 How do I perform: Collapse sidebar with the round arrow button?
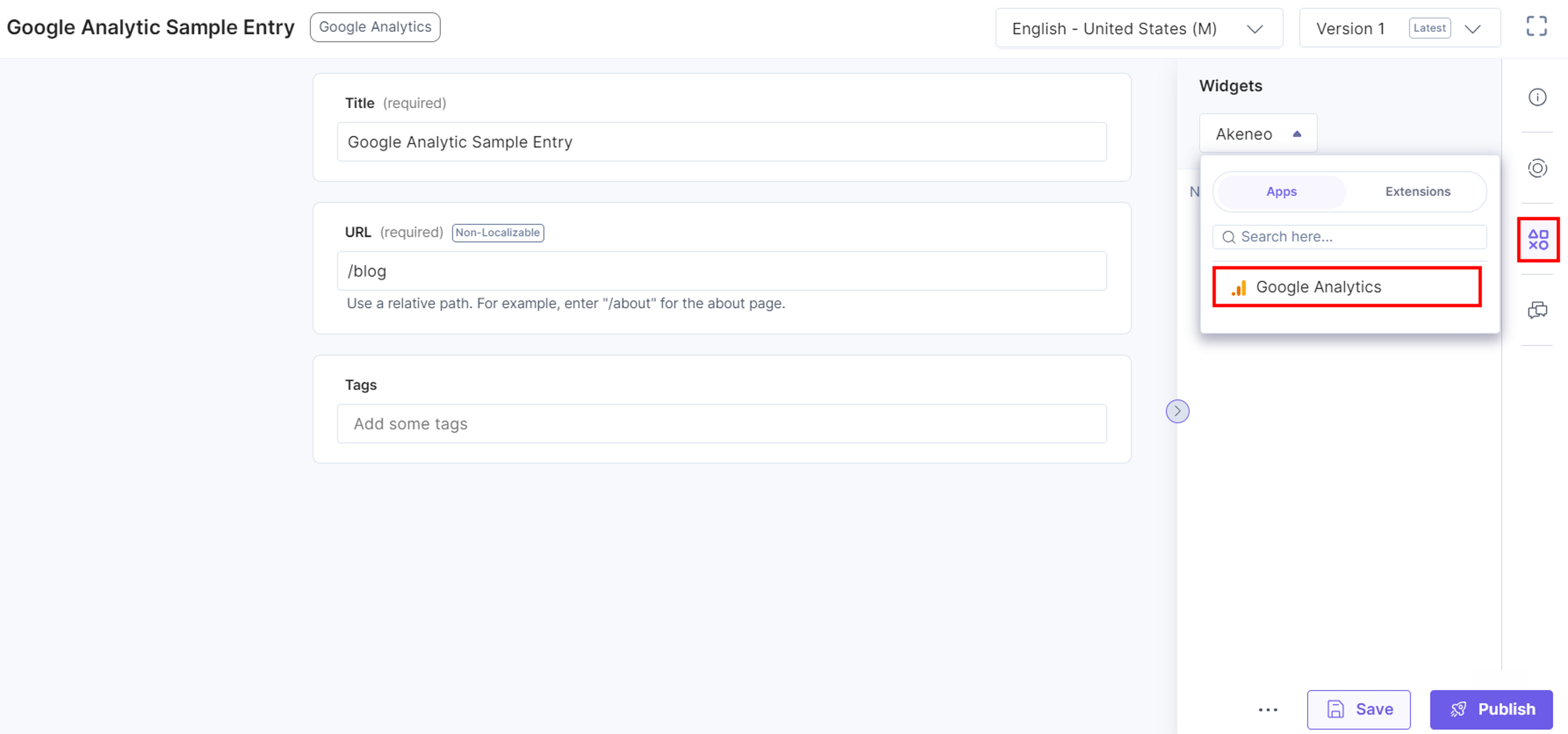(1177, 411)
